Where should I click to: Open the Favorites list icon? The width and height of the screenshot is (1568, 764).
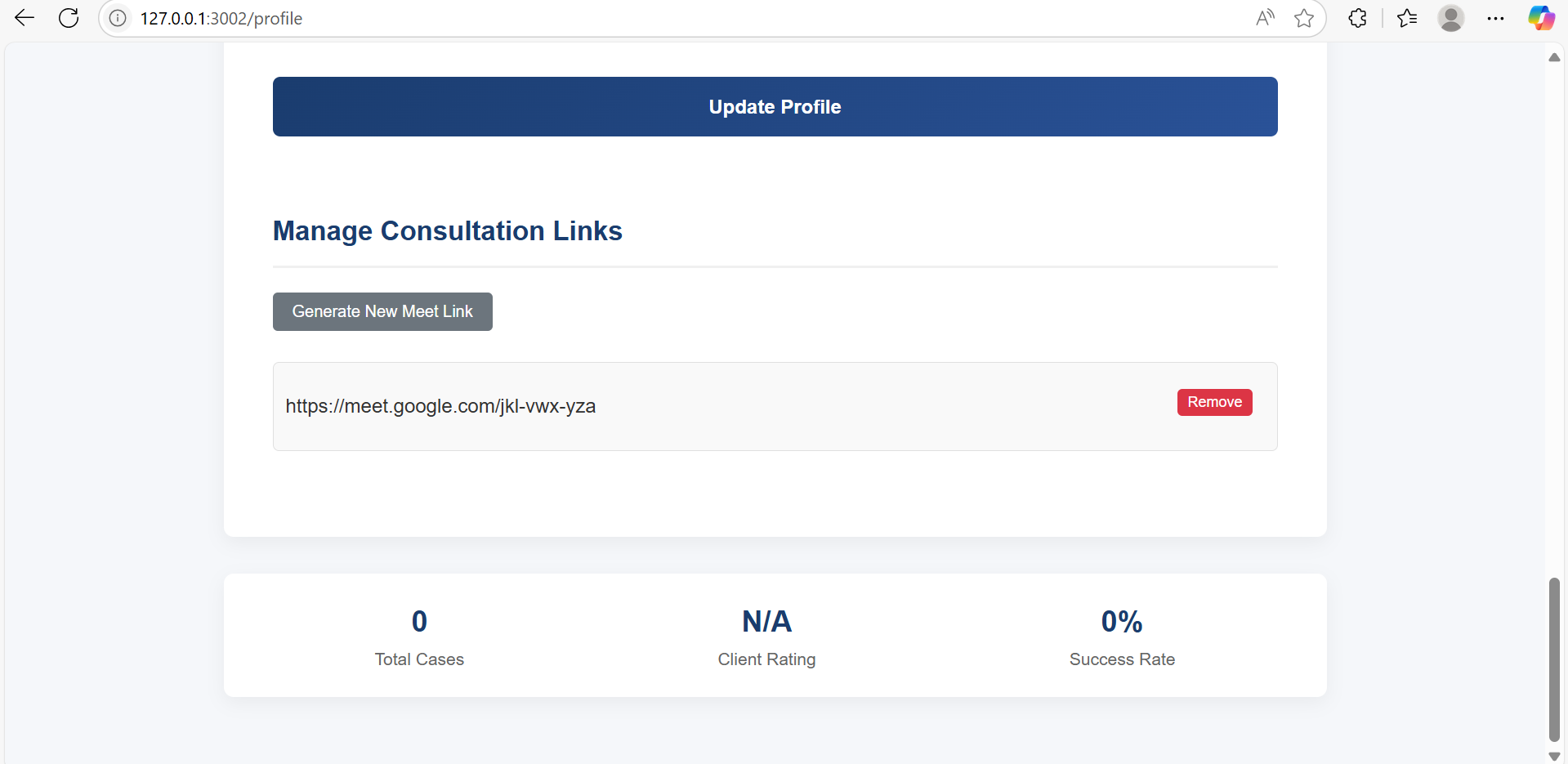pos(1407,18)
